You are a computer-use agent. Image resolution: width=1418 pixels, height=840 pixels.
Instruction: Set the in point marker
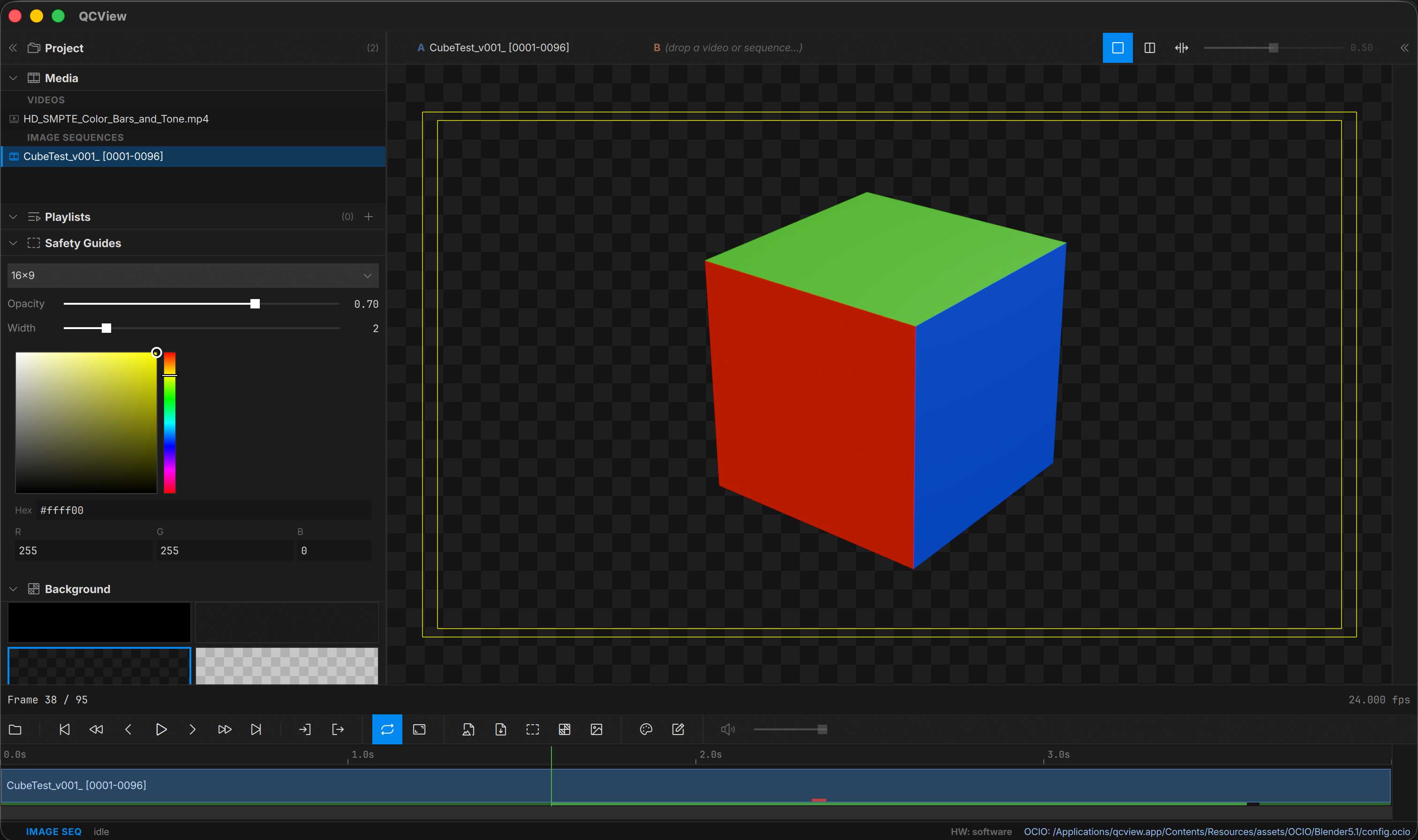[x=305, y=729]
